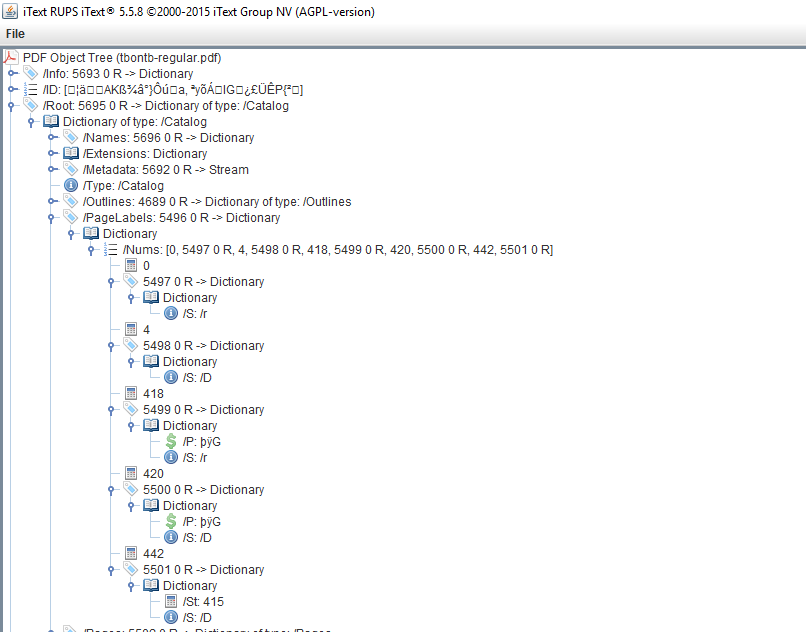Screen dimensions: 806x632
Task: Select the Dictionary label under /PageLabels
Action: [130, 233]
